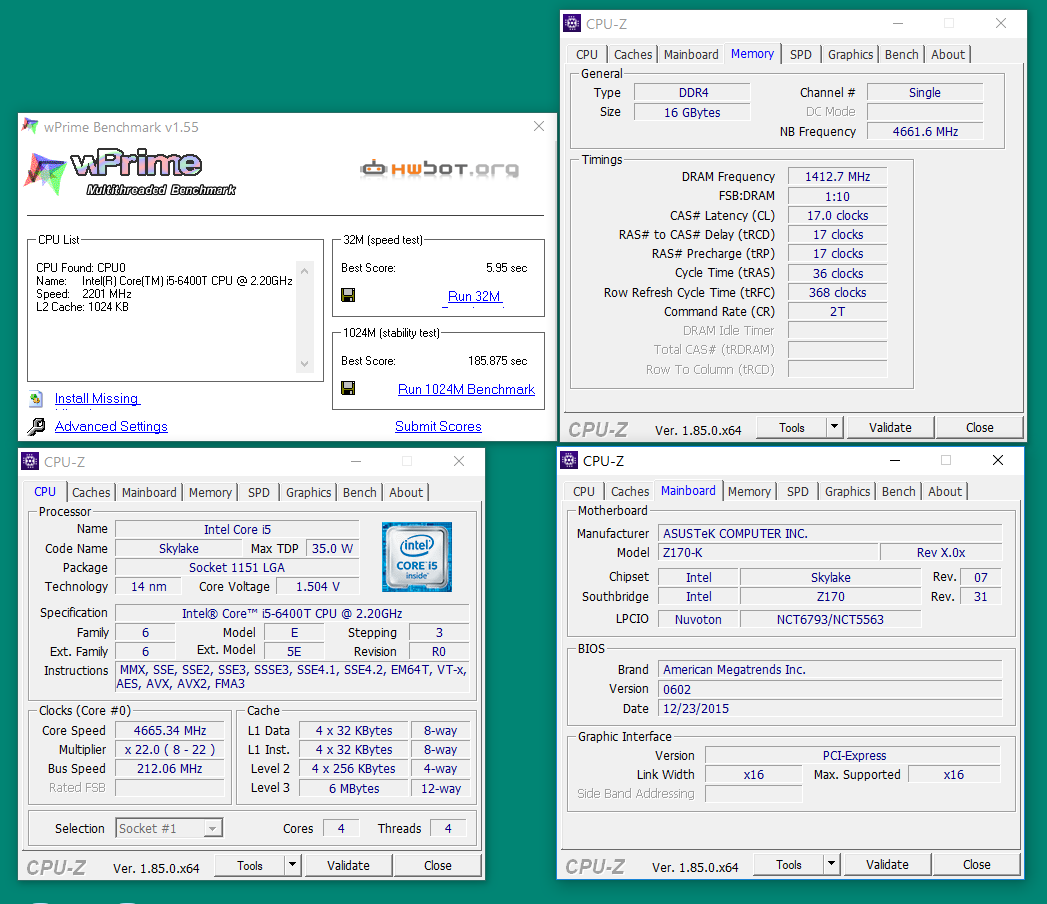Click the wrench icon beside Advanced Settings
1047x904 pixels.
[36, 426]
